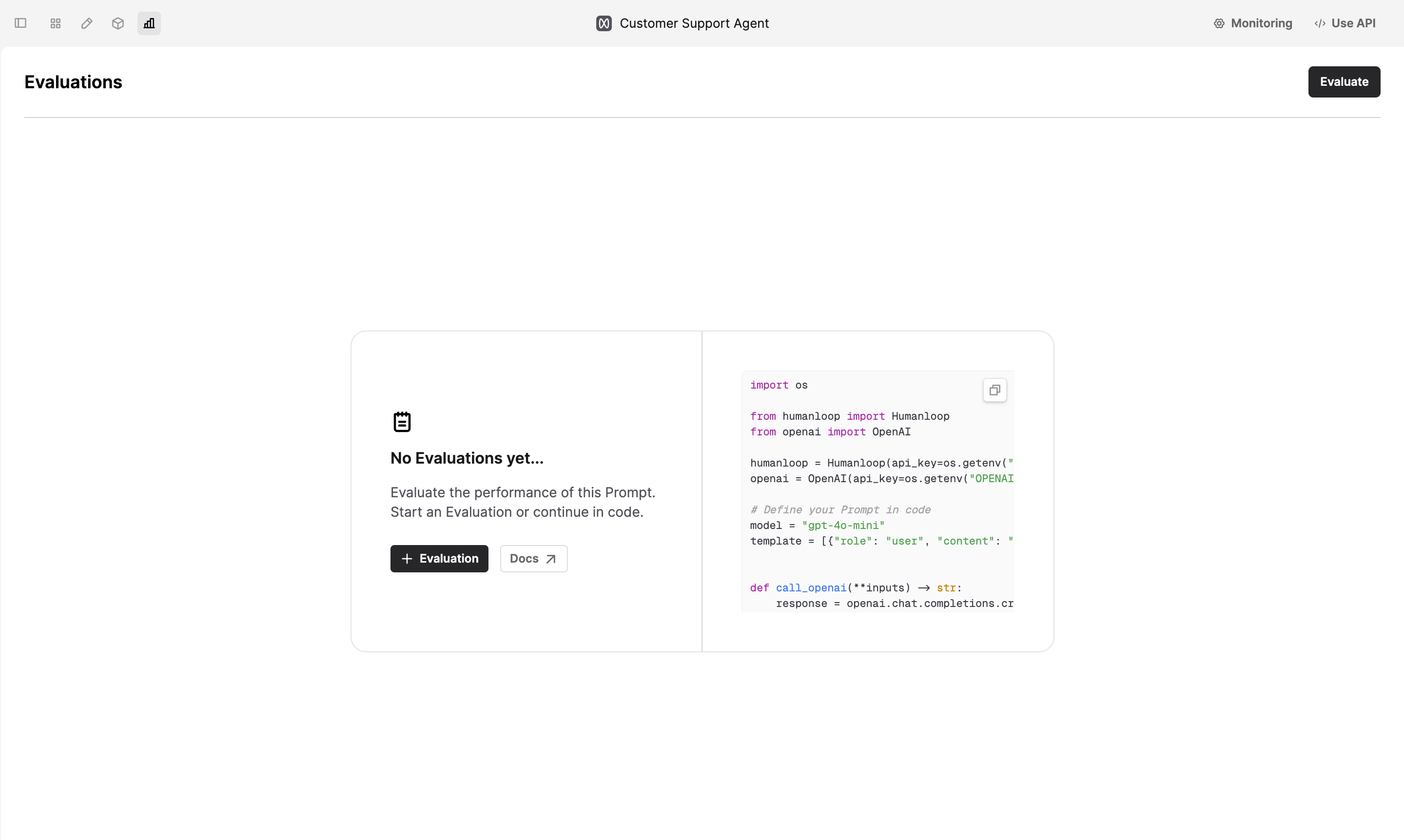Copy the code snippet using the copy icon

click(994, 390)
